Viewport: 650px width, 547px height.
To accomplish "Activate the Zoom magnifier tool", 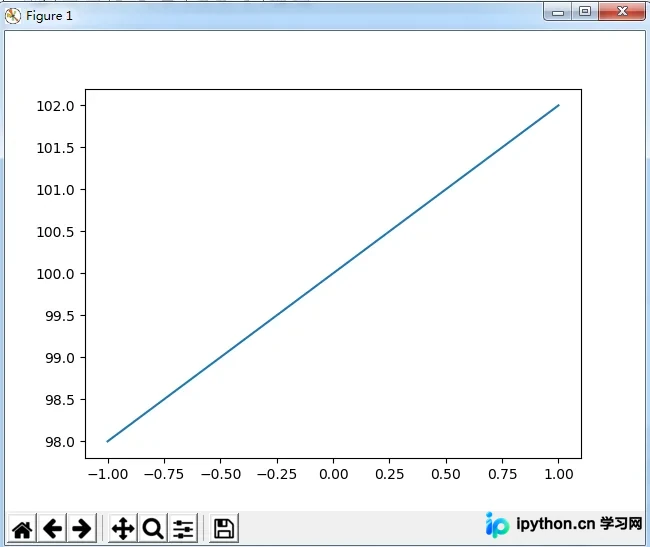I will 153,528.
